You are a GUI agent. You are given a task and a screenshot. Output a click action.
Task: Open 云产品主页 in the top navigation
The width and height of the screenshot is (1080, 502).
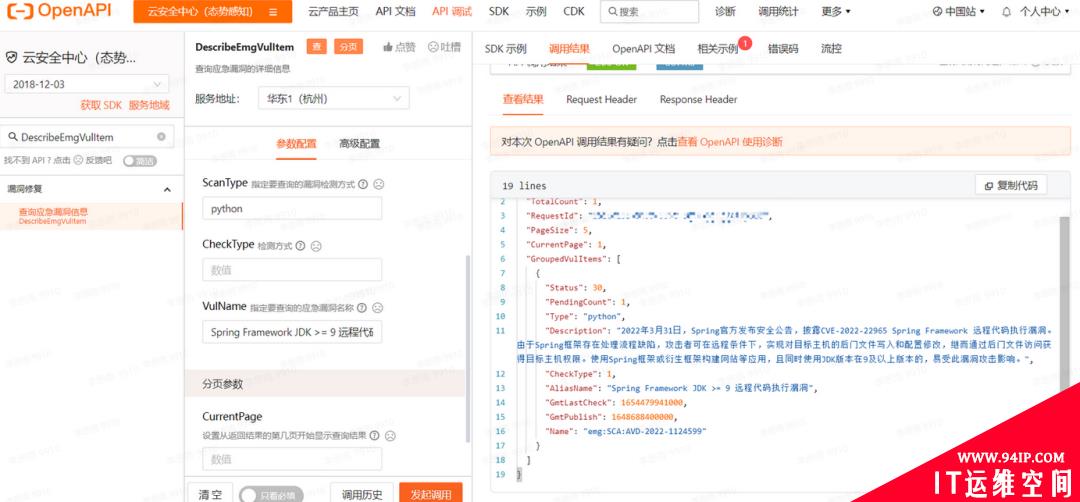coord(333,12)
